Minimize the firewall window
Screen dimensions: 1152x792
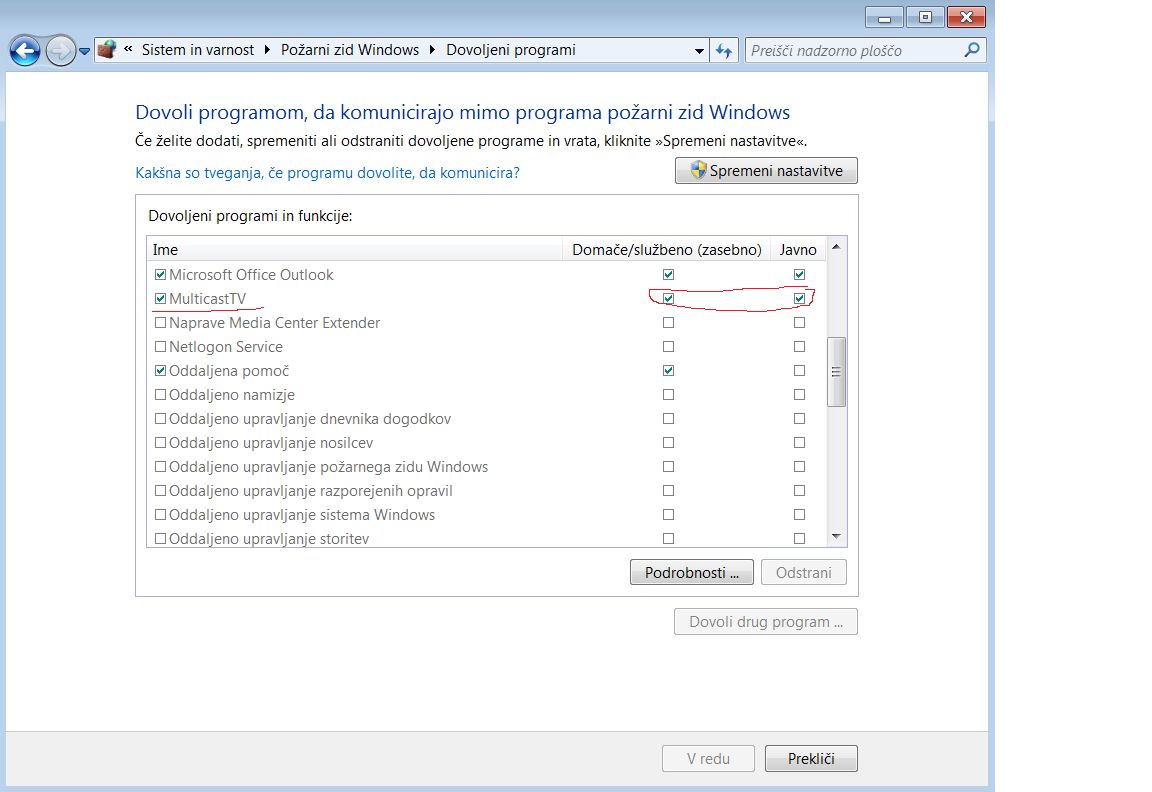[x=885, y=17]
